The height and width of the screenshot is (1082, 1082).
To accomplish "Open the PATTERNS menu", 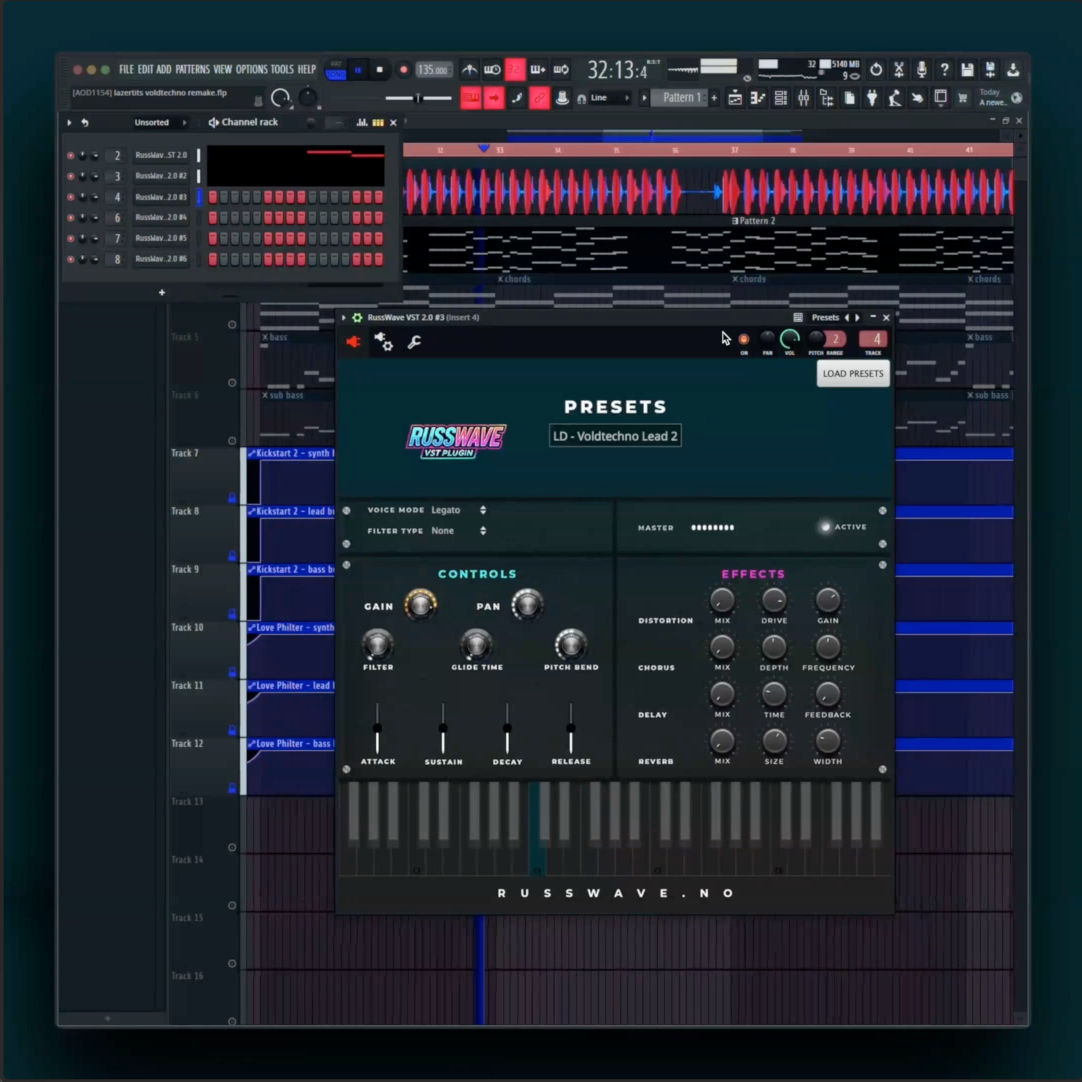I will coord(194,70).
